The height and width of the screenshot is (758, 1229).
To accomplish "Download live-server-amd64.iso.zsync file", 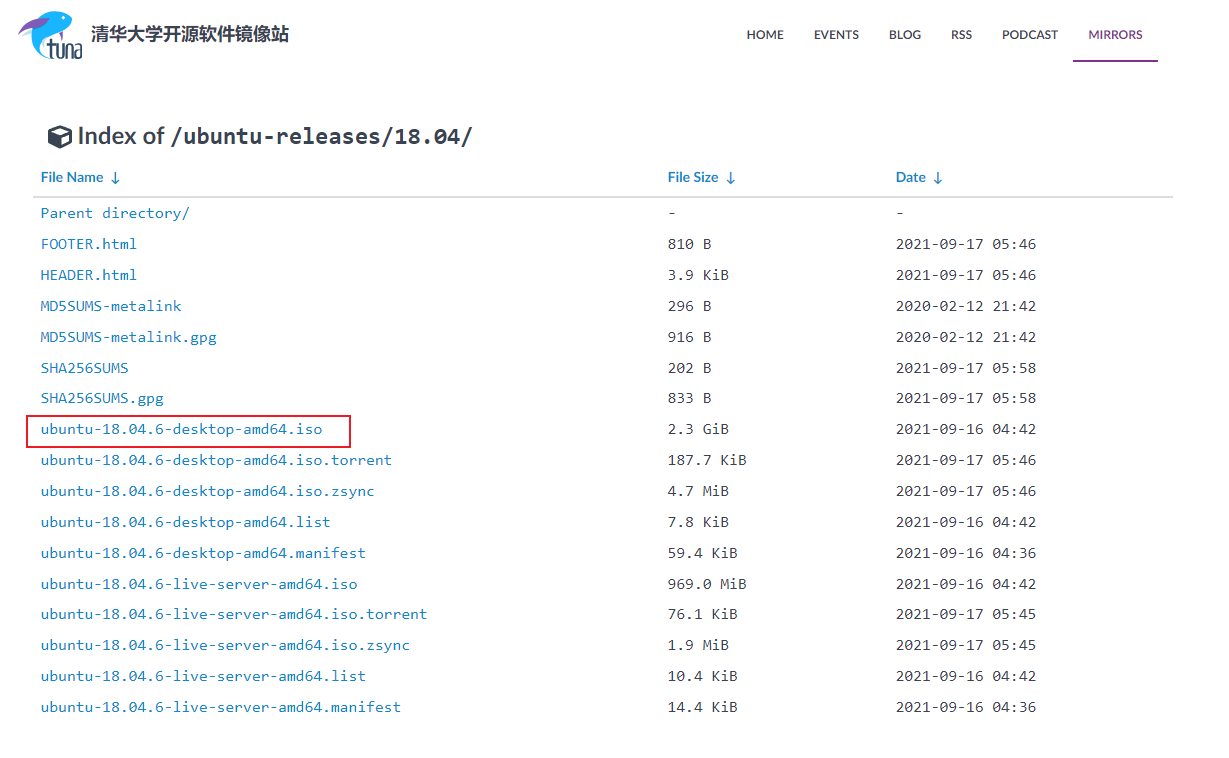I will point(225,645).
